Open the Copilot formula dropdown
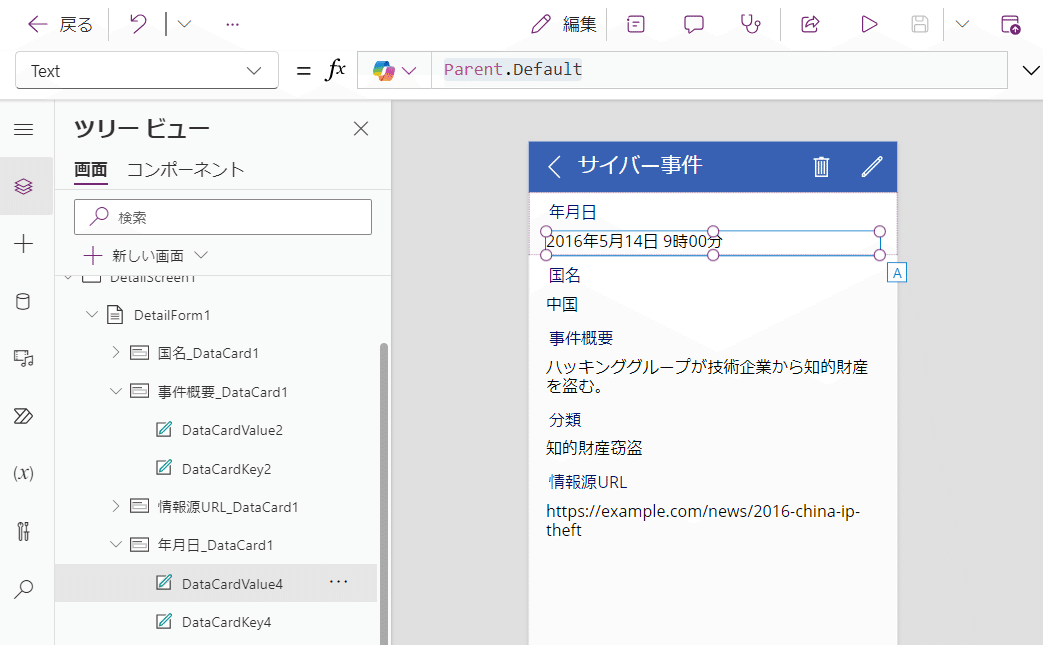Screen dimensions: 1043x645 point(394,70)
